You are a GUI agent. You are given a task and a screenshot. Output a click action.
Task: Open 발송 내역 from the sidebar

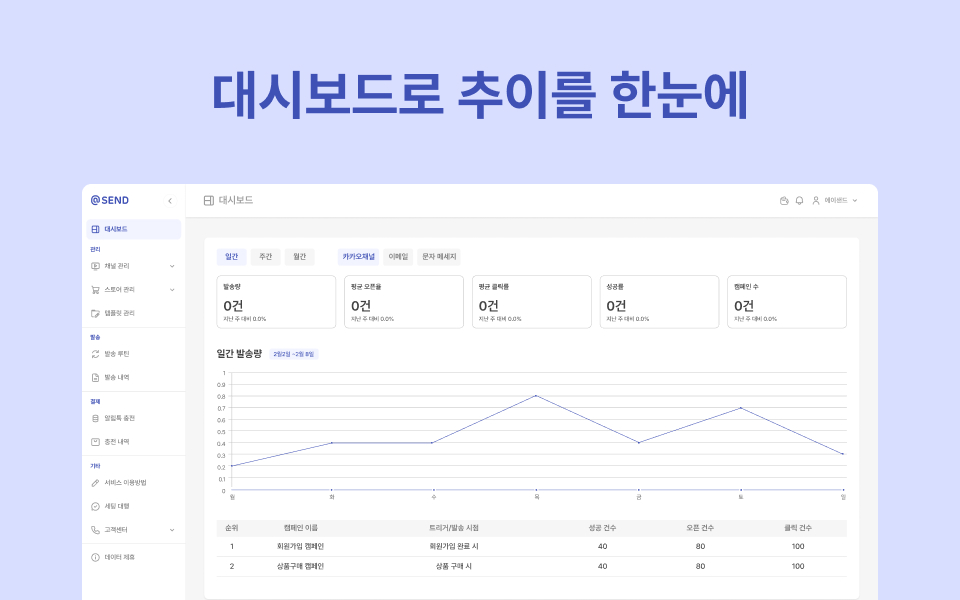click(x=124, y=377)
